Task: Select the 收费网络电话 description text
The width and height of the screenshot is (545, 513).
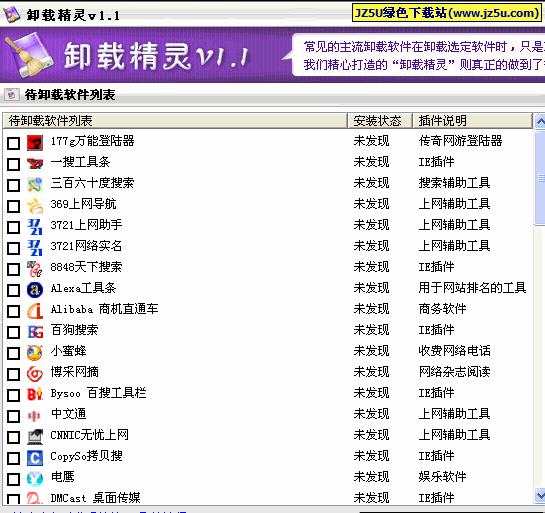Action: [454, 351]
